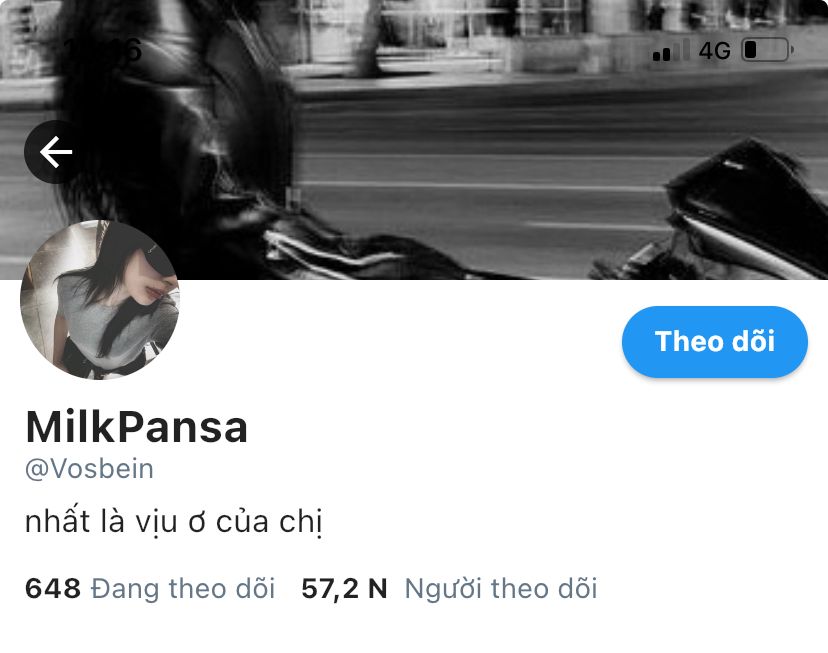Tap the battery level icon
The height and width of the screenshot is (653, 828).
[768, 50]
